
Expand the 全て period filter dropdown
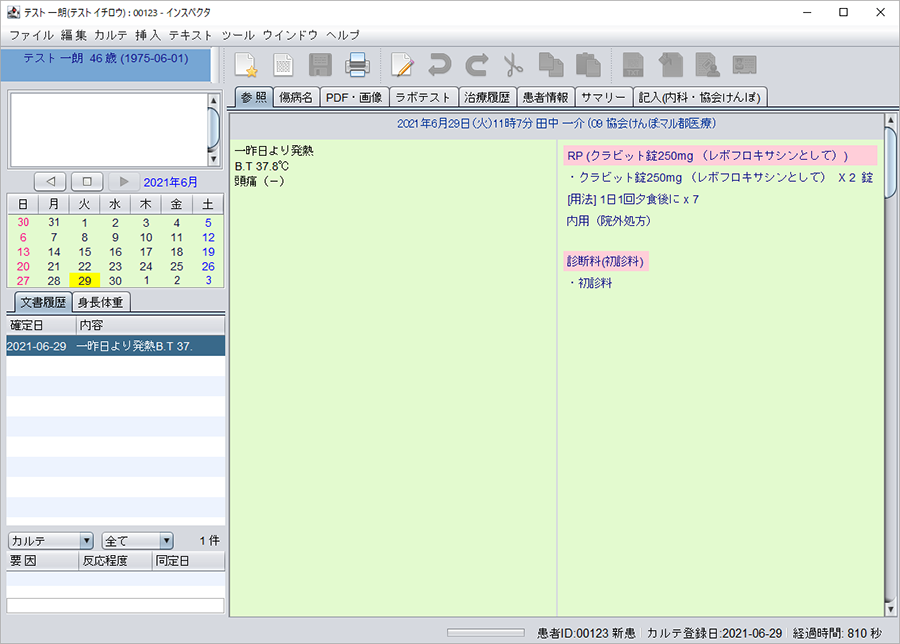[137, 540]
